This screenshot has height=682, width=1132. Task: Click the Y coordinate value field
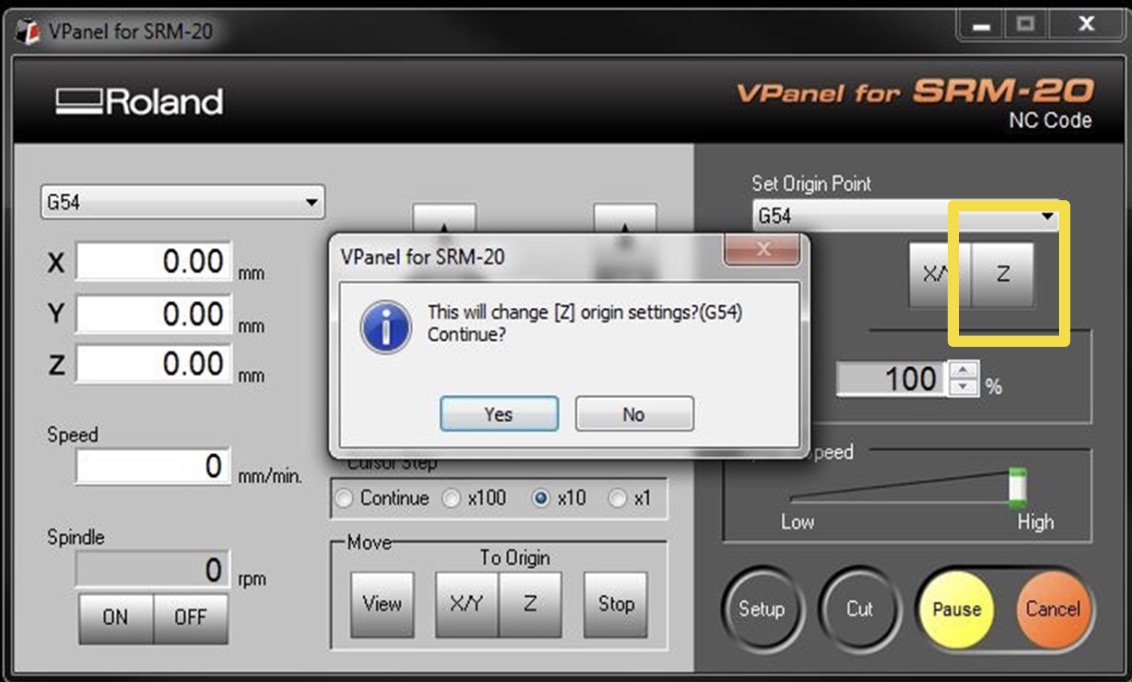(x=154, y=313)
